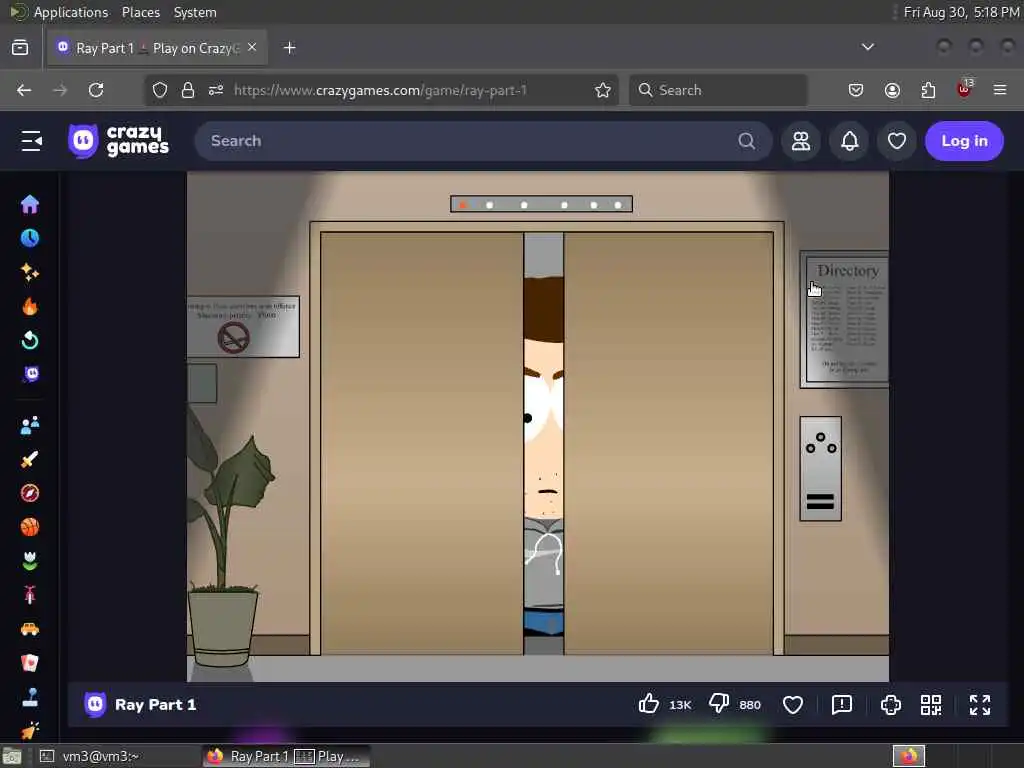Open the System menu

click(195, 12)
